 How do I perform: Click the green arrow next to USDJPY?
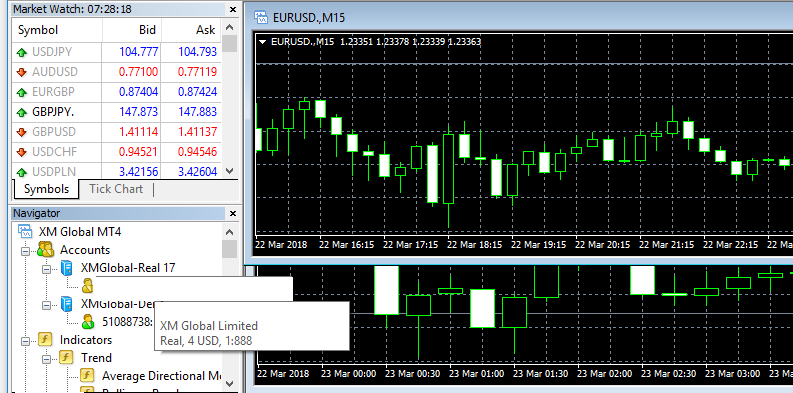tap(22, 52)
